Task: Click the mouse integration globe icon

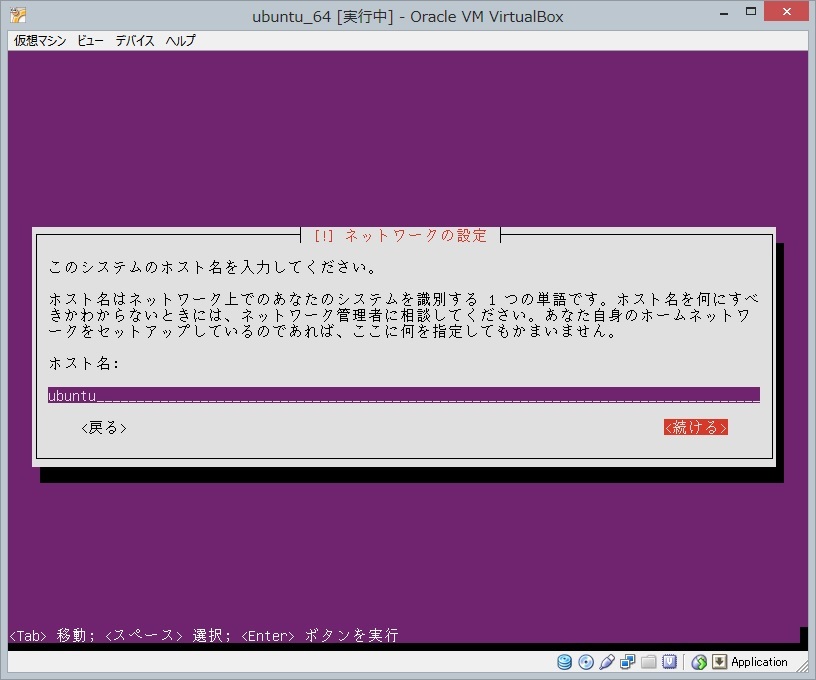Action: [699, 662]
